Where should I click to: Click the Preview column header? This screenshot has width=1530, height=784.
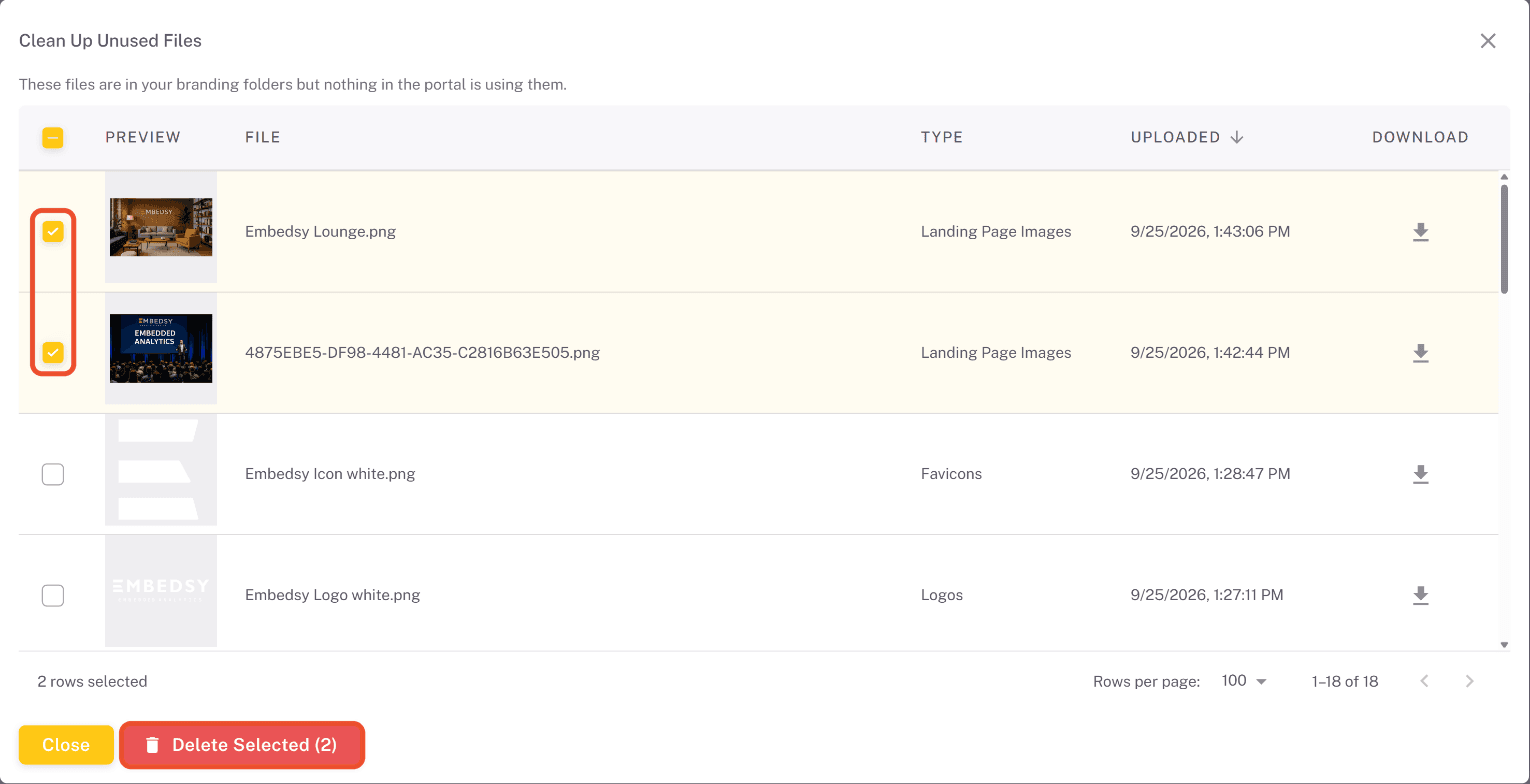point(143,137)
